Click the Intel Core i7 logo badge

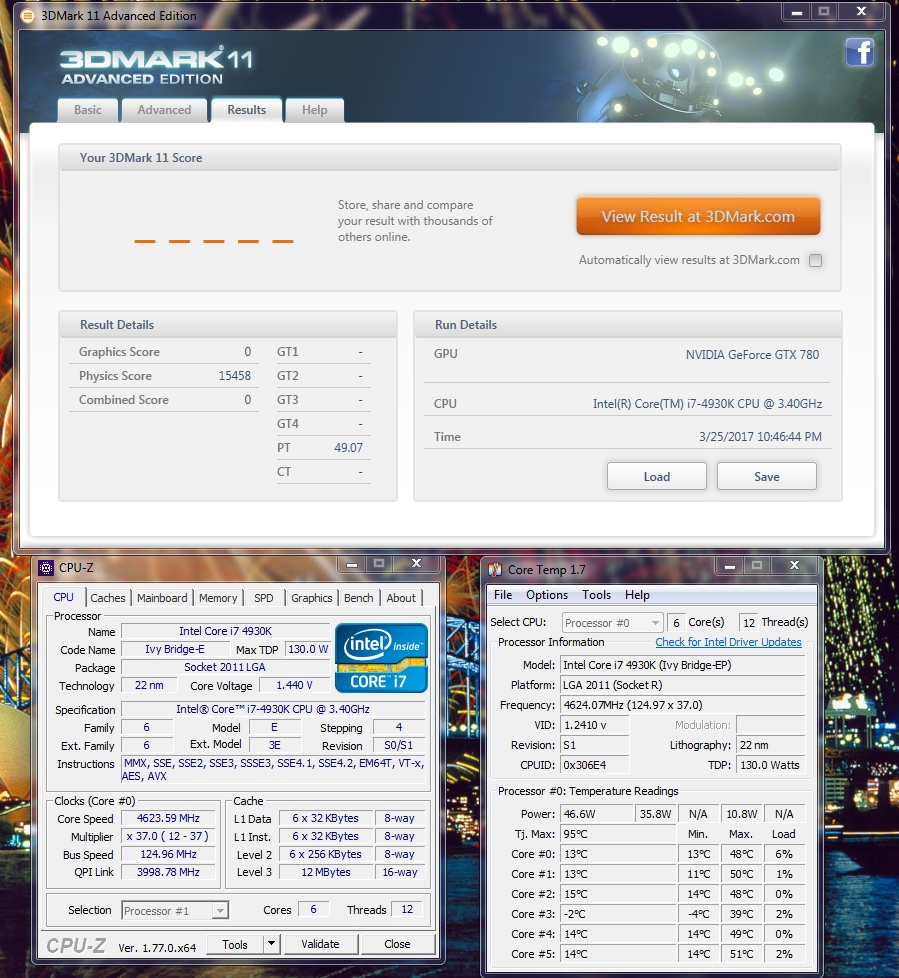click(x=381, y=658)
